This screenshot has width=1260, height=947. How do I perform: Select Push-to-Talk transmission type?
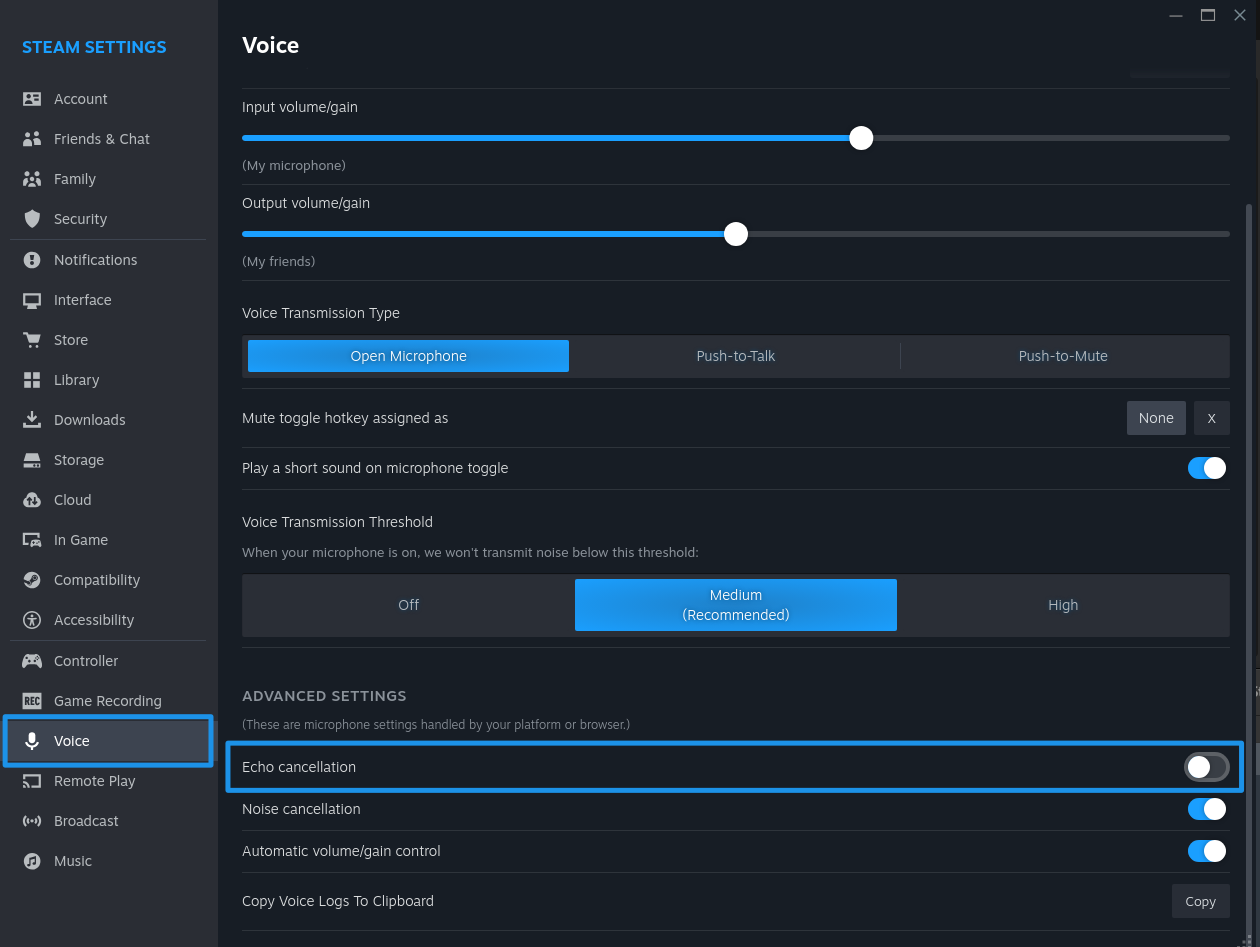click(736, 356)
